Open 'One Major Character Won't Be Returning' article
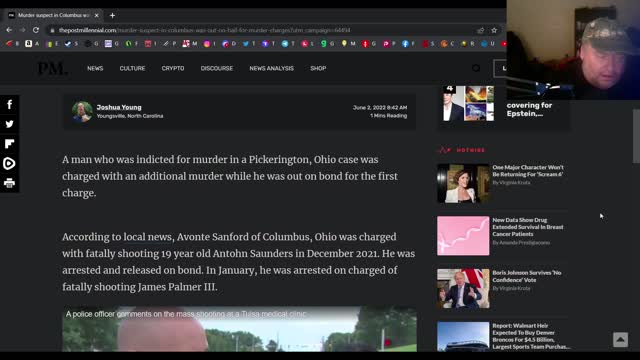Viewport: 640px width, 360px height. (528, 171)
